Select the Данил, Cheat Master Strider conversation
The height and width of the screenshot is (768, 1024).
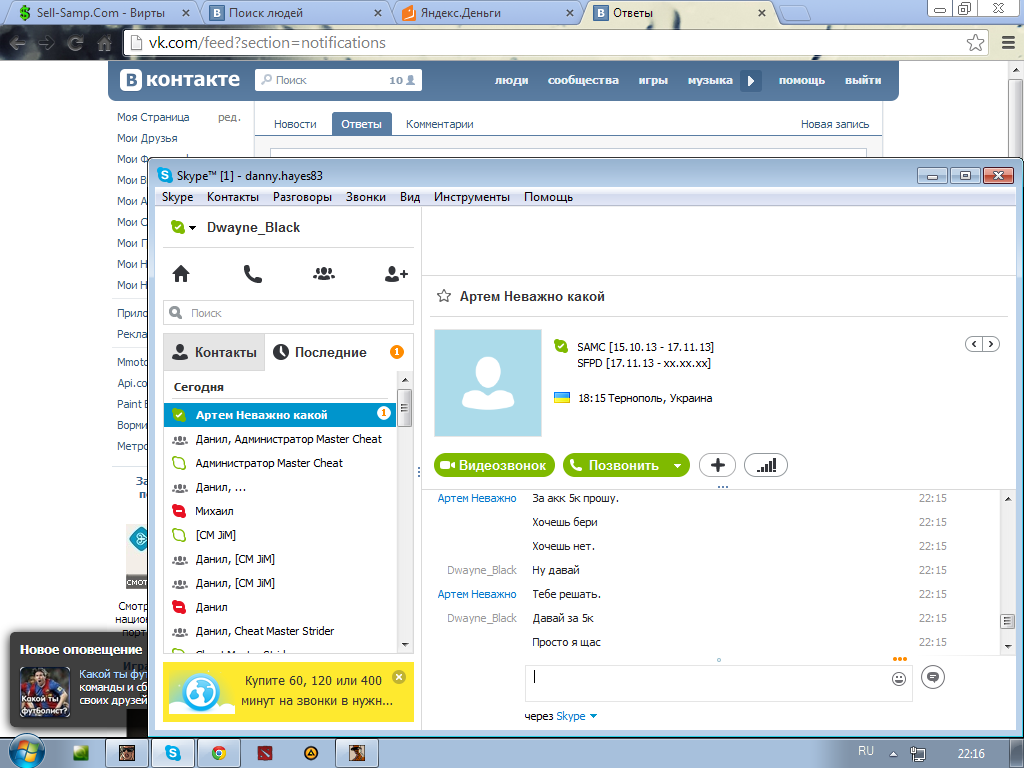tap(280, 632)
